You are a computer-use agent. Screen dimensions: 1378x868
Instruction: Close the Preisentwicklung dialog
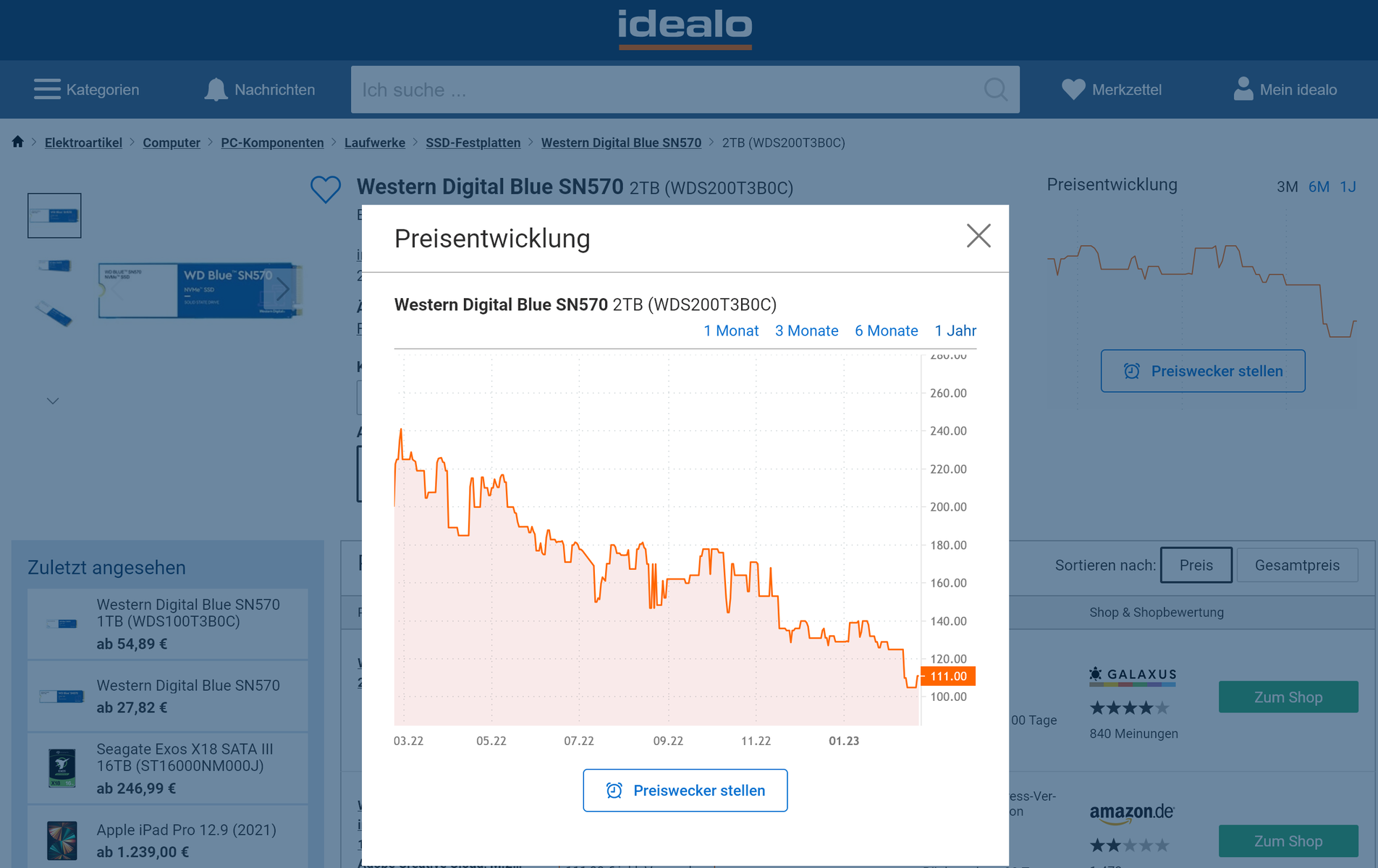coord(978,236)
